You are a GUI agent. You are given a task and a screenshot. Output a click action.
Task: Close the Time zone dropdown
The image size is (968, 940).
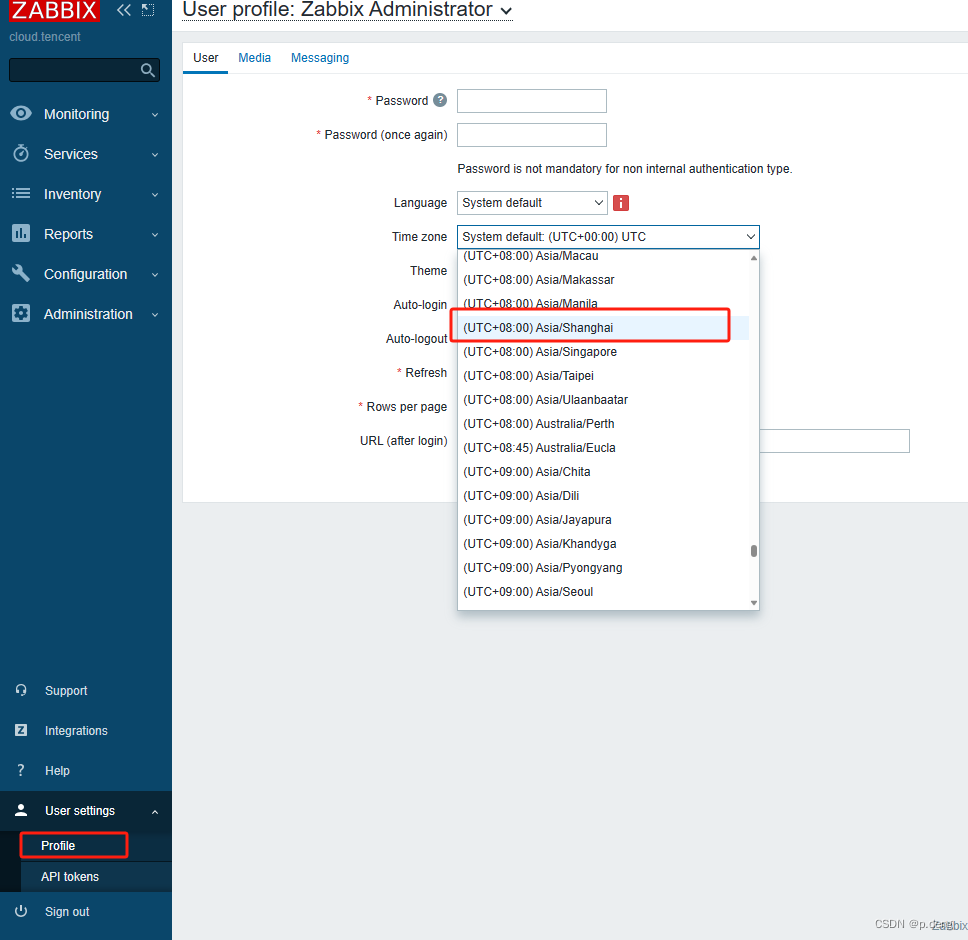(x=608, y=237)
